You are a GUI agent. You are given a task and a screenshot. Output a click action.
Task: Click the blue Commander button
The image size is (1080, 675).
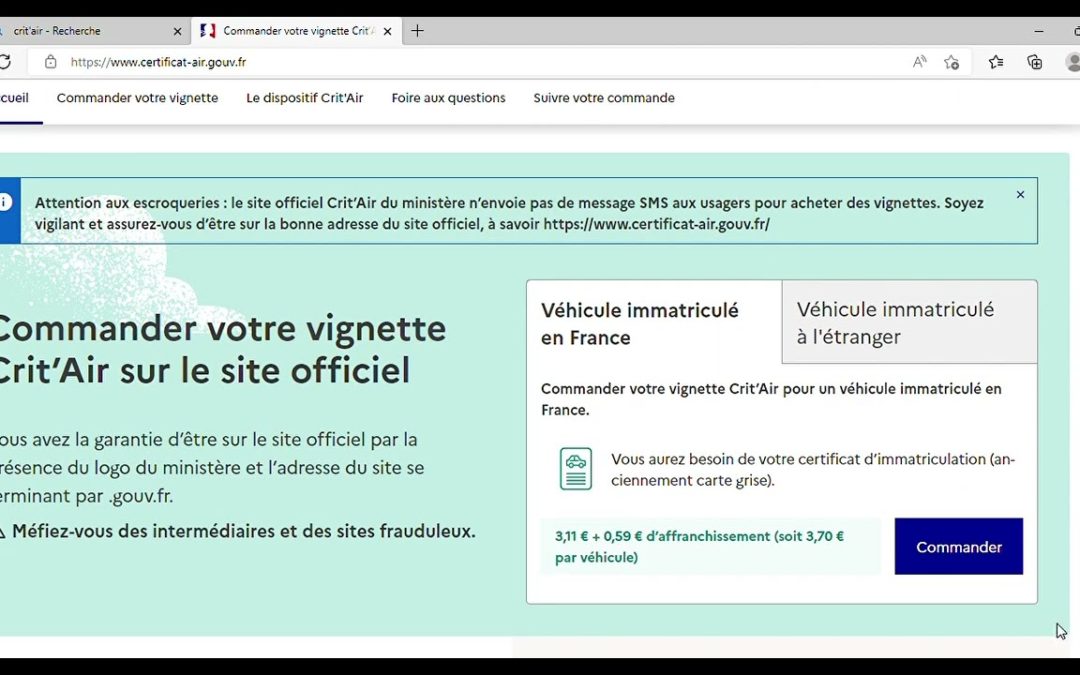click(x=958, y=546)
